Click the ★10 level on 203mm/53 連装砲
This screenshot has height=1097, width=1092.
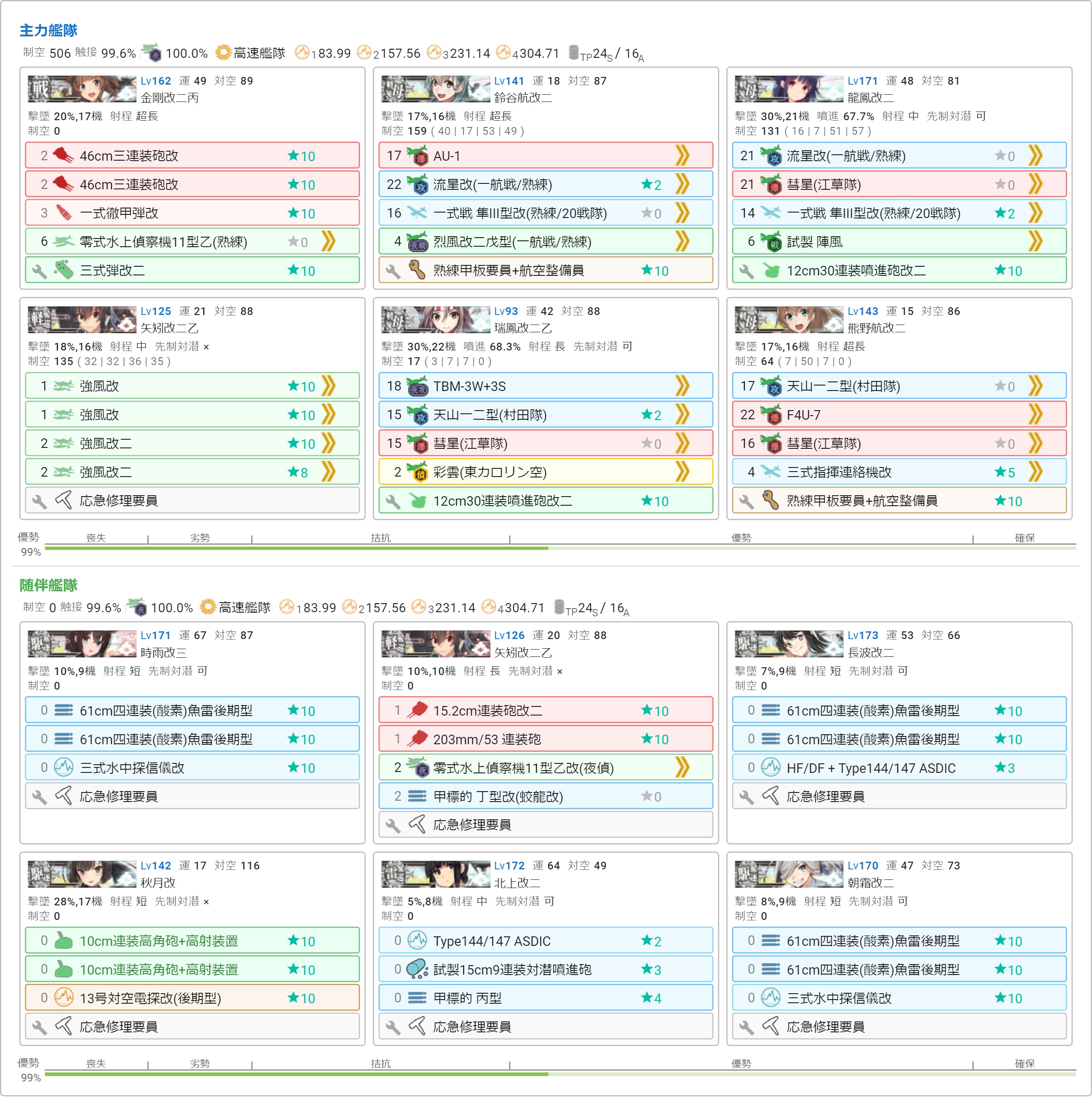point(655,739)
